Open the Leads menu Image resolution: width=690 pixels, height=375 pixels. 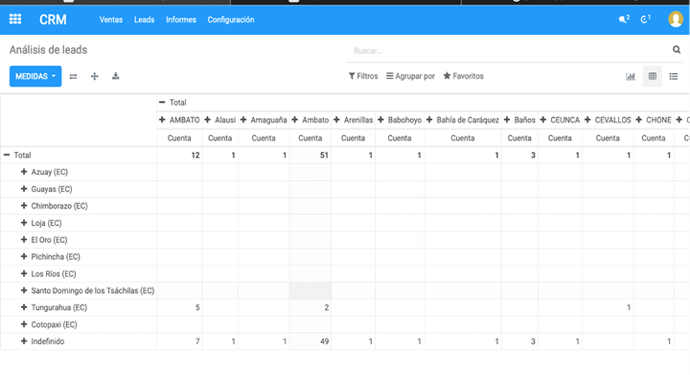point(144,20)
